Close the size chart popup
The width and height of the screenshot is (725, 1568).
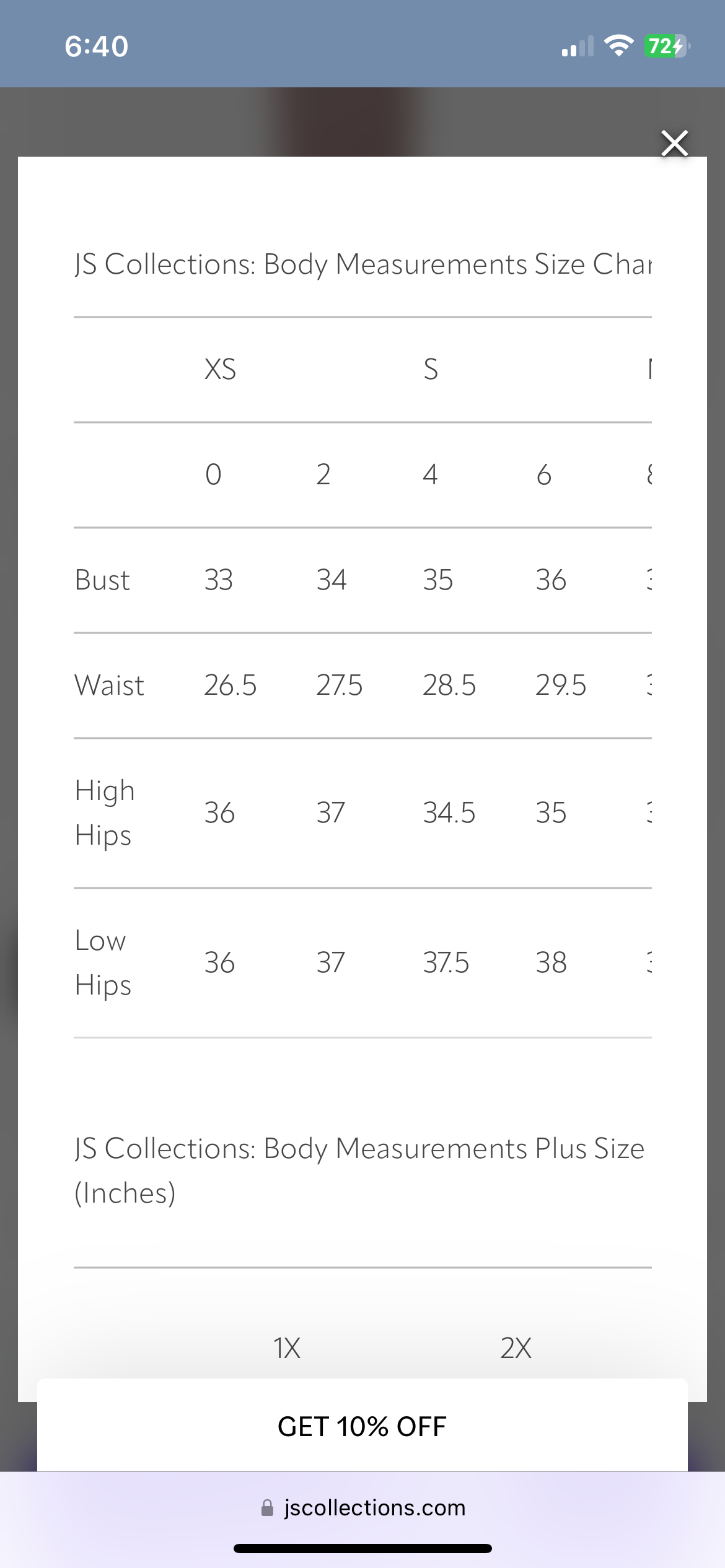[x=674, y=144]
